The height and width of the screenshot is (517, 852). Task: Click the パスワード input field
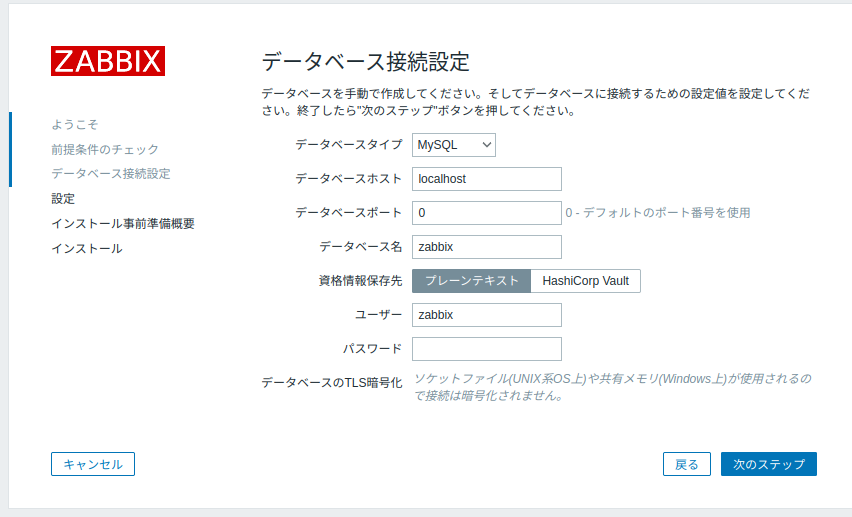[487, 349]
